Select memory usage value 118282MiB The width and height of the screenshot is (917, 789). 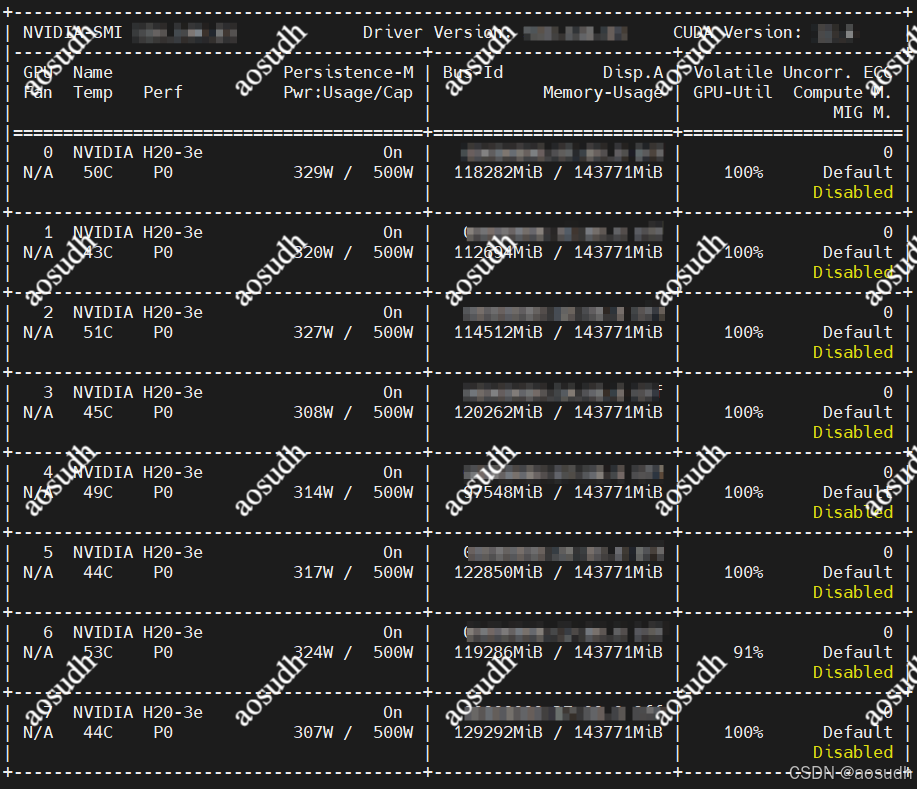(498, 173)
